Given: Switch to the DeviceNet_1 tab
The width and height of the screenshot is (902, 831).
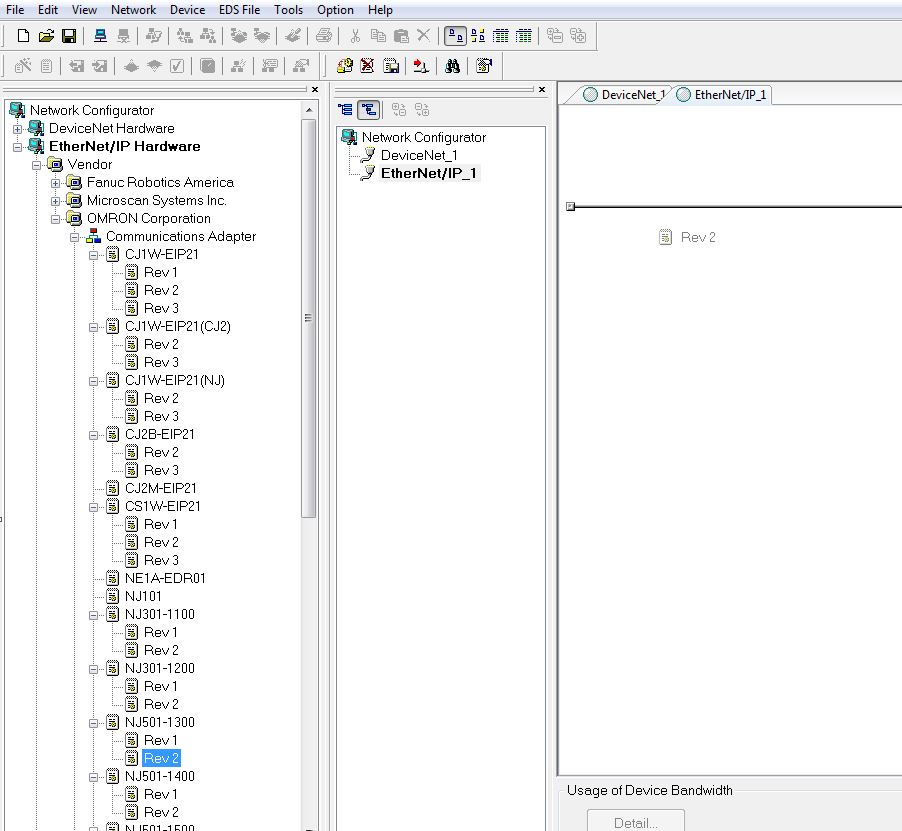Looking at the screenshot, I should point(625,95).
